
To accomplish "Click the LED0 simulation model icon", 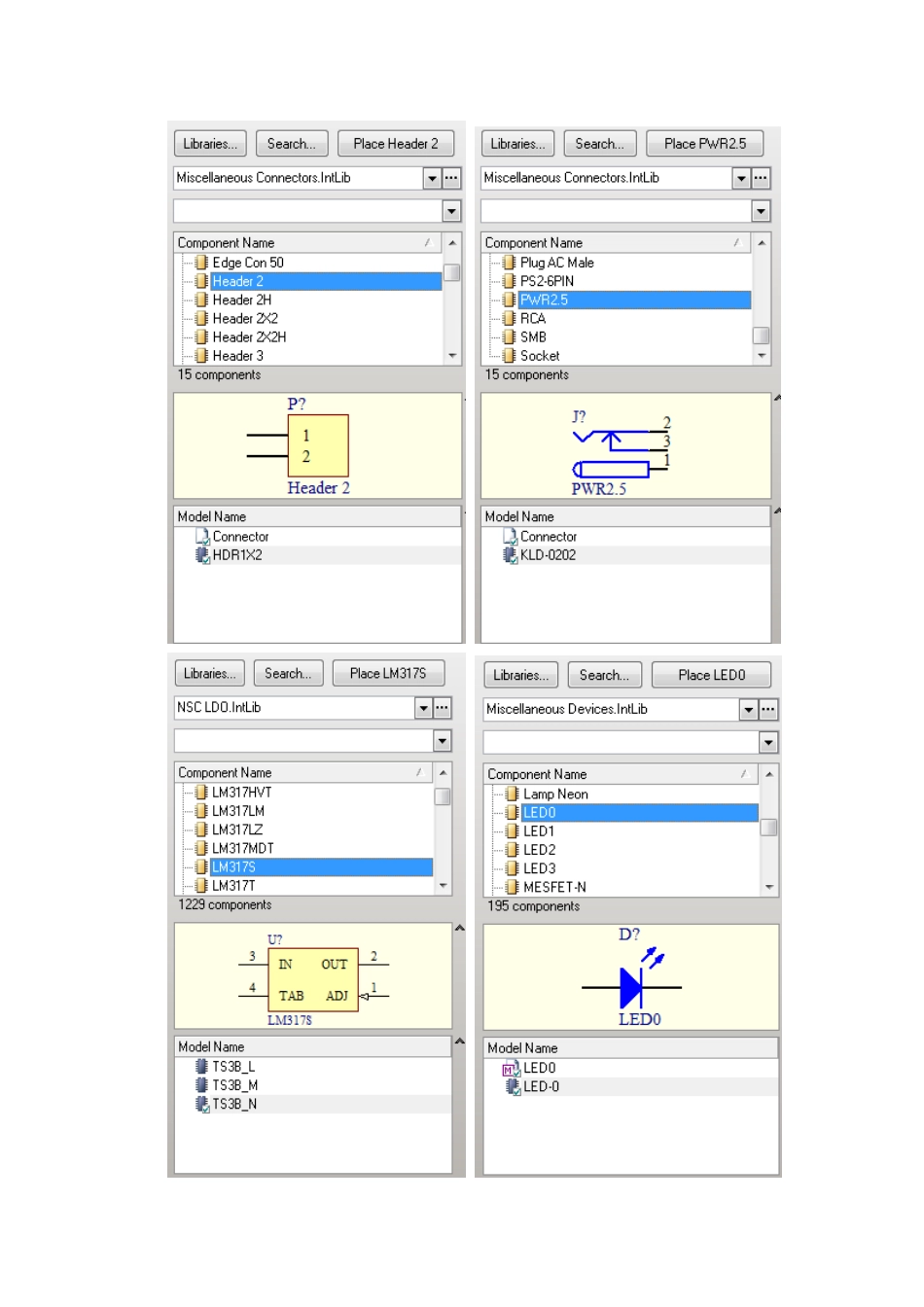I will coord(512,1069).
